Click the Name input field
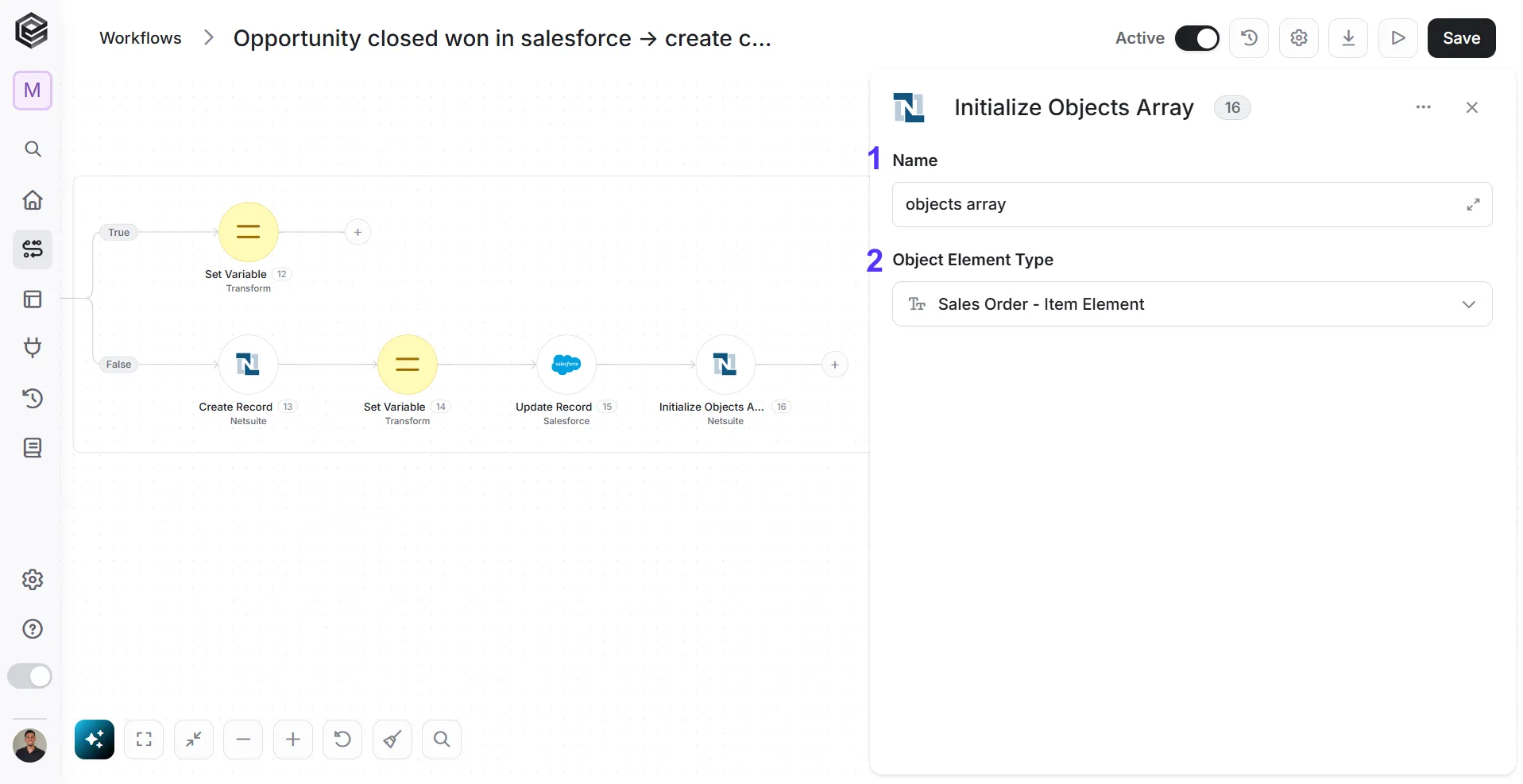 tap(1192, 204)
